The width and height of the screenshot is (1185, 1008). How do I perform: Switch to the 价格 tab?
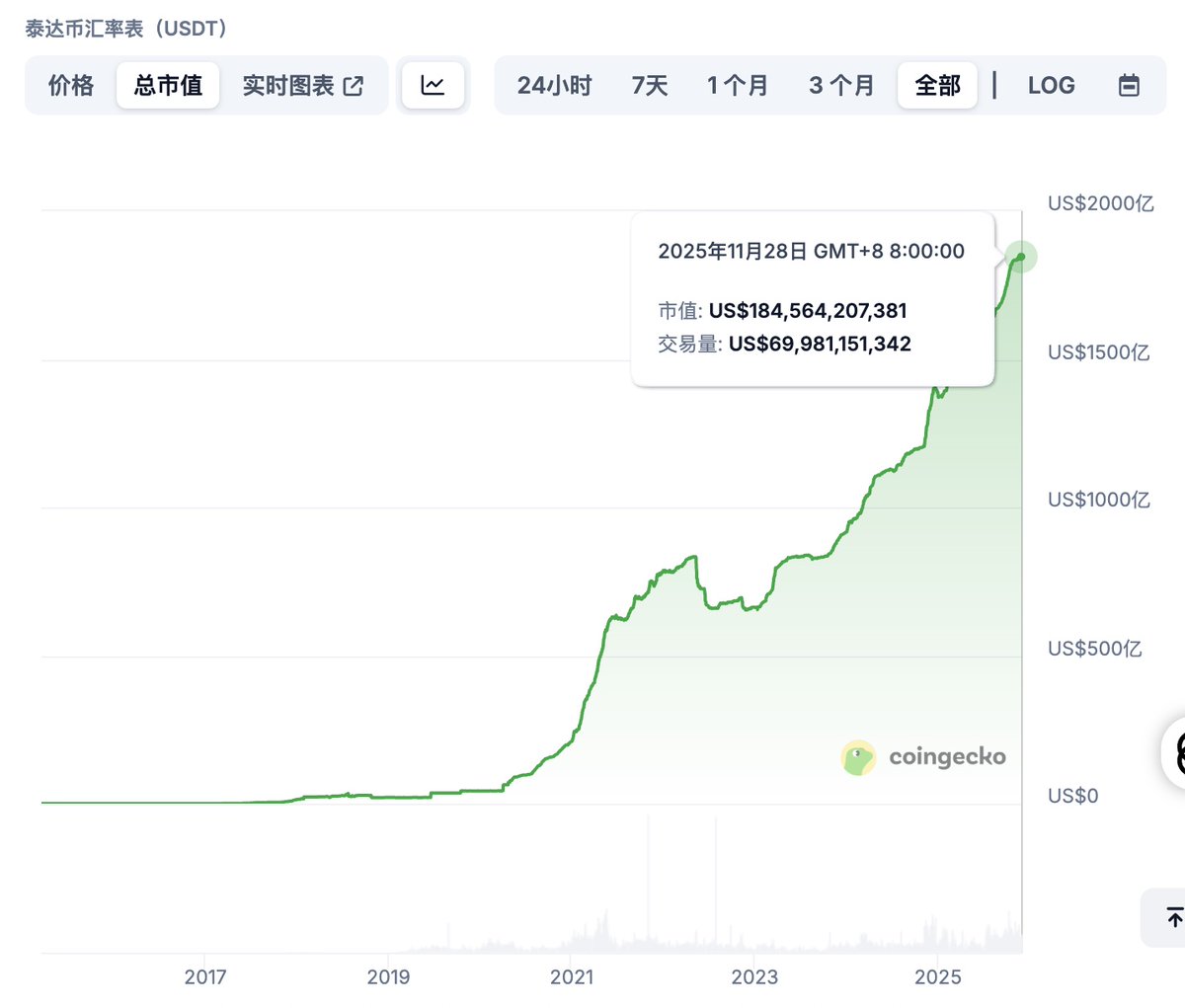pyautogui.click(x=71, y=86)
